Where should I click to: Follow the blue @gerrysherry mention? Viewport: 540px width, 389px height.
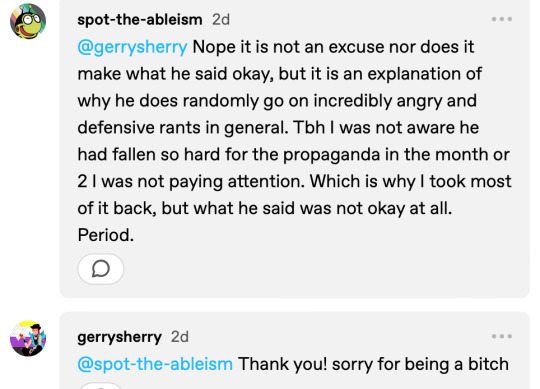coord(132,47)
